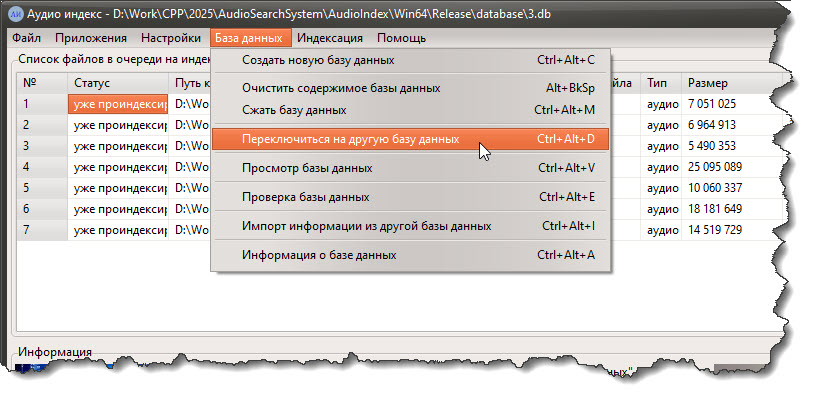817x397 pixels.
Task: Click size value 7 051 025
Action: 712,104
